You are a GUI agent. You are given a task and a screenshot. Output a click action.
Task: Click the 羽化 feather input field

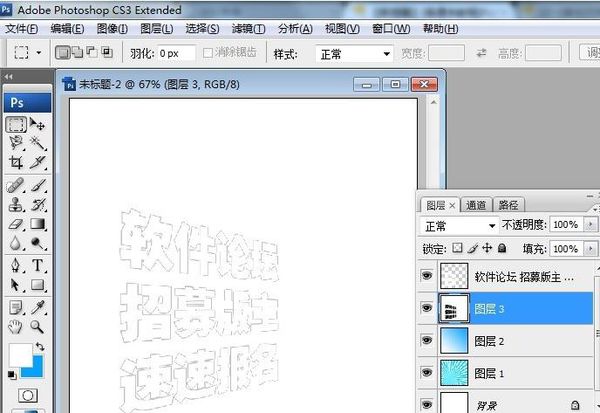176,54
